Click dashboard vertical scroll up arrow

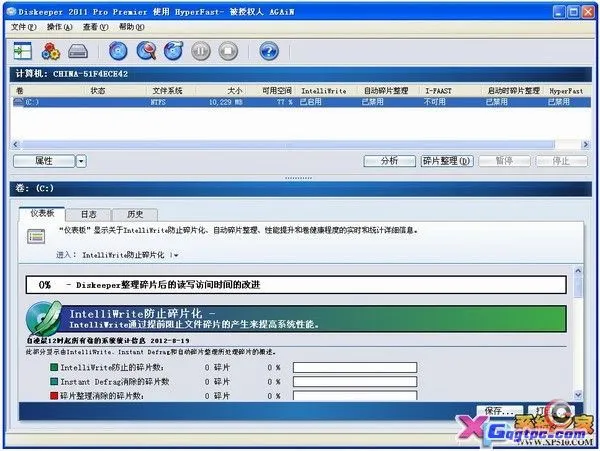pyautogui.click(x=578, y=270)
